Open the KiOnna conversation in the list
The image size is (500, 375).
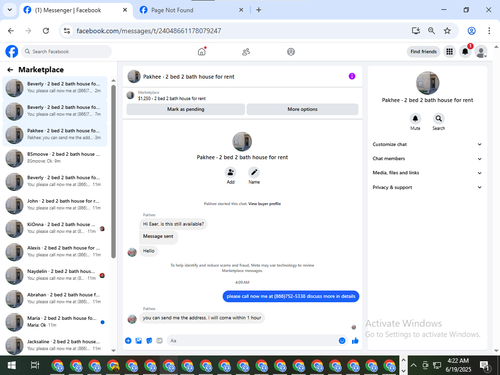click(55, 228)
